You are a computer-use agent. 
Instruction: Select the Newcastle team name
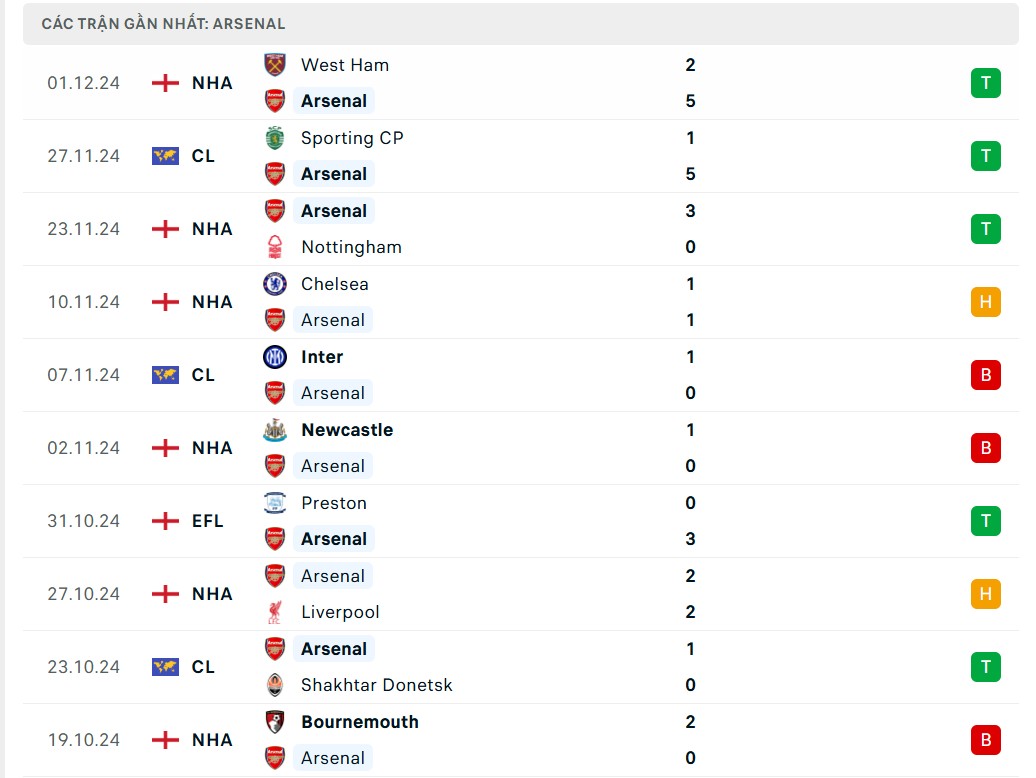(346, 430)
